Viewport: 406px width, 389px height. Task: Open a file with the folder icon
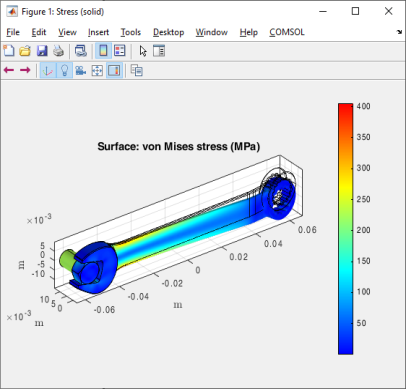click(x=25, y=51)
